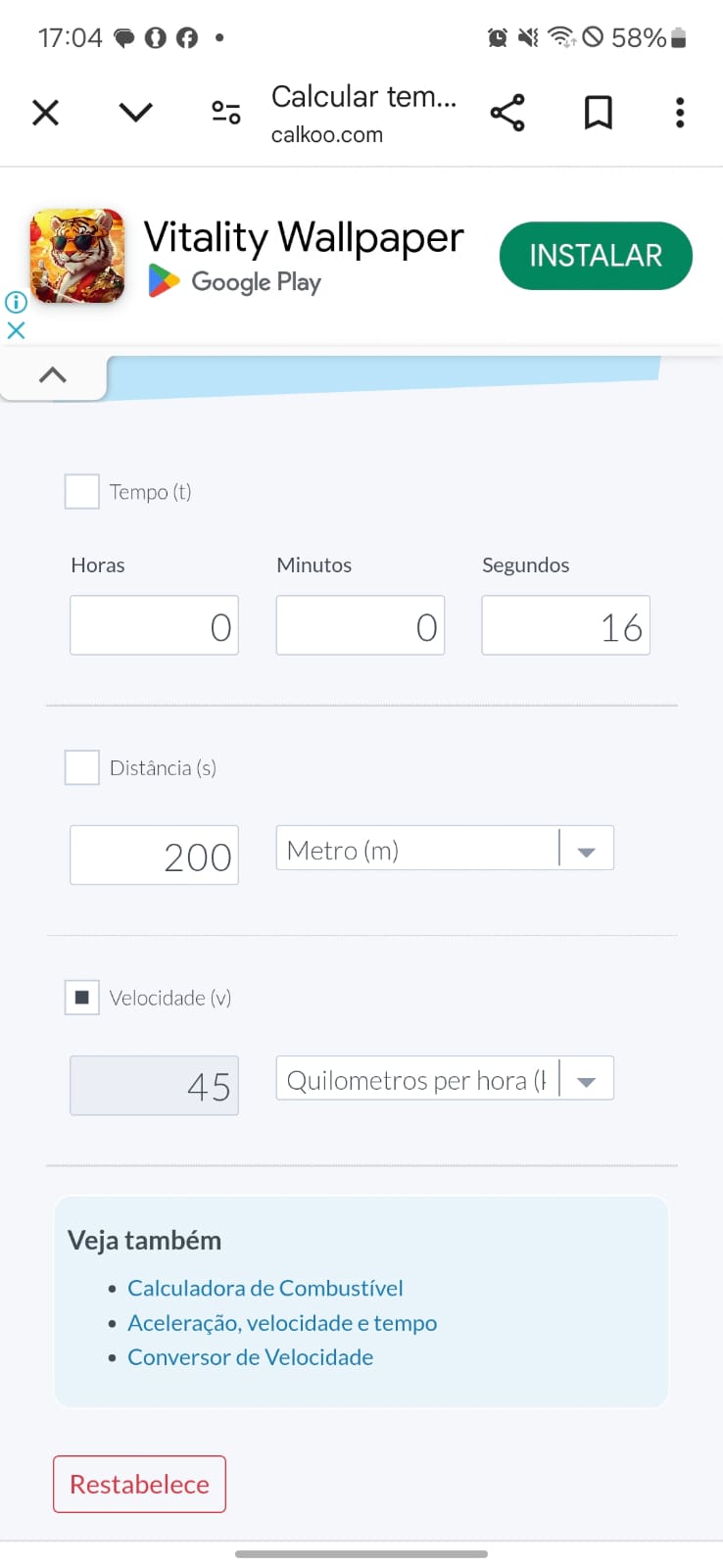
Task: Check the Distância (s) checkbox
Action: click(x=81, y=767)
